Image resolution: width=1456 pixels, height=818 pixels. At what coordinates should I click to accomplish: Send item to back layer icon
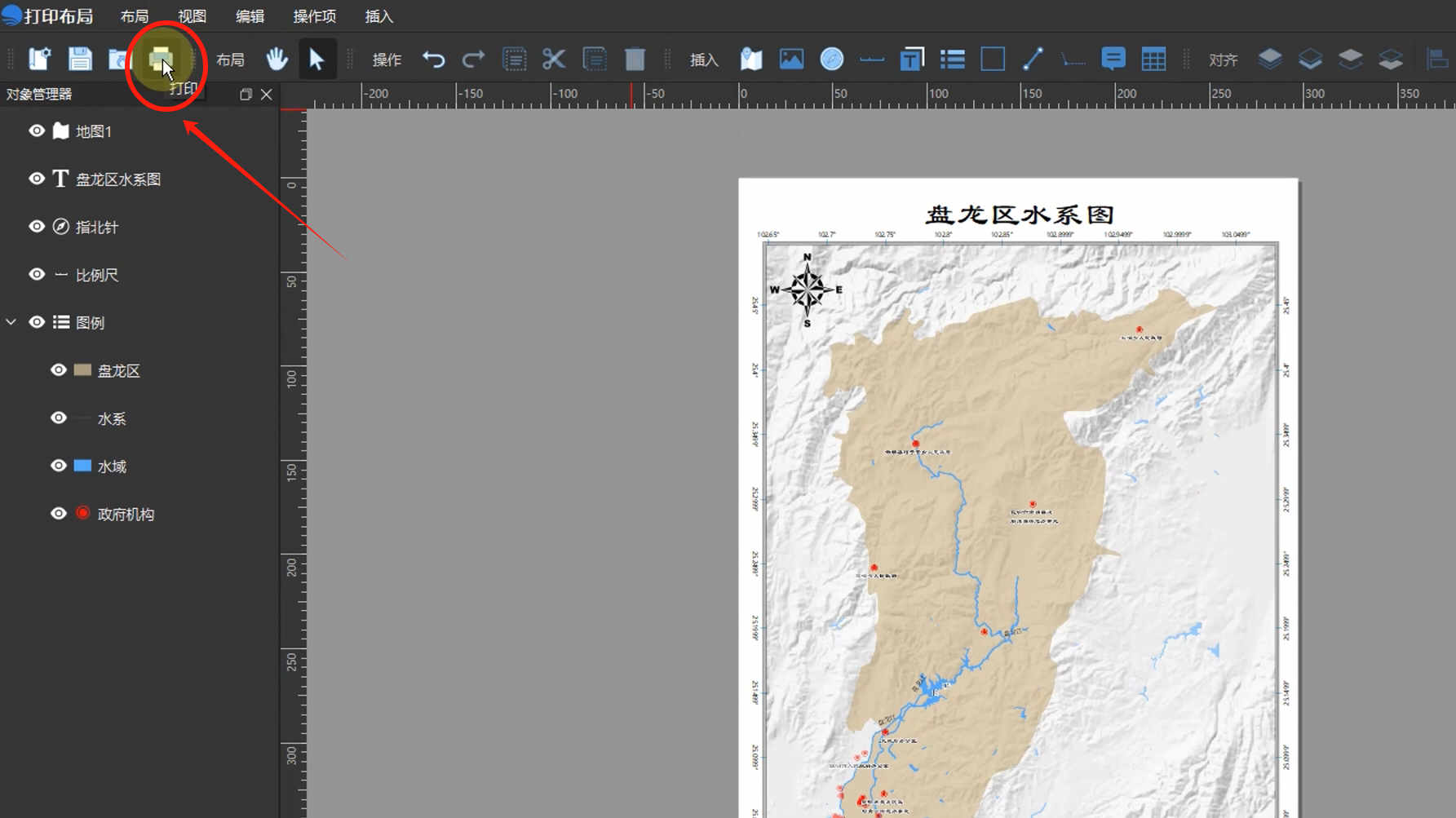(1391, 60)
